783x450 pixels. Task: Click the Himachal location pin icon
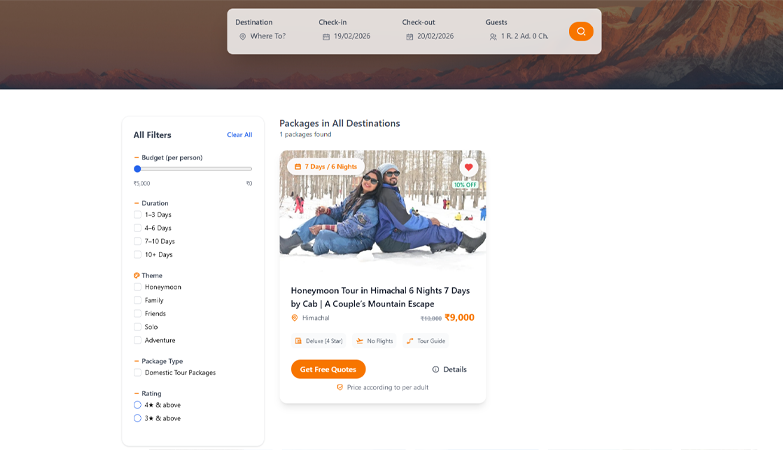point(295,318)
